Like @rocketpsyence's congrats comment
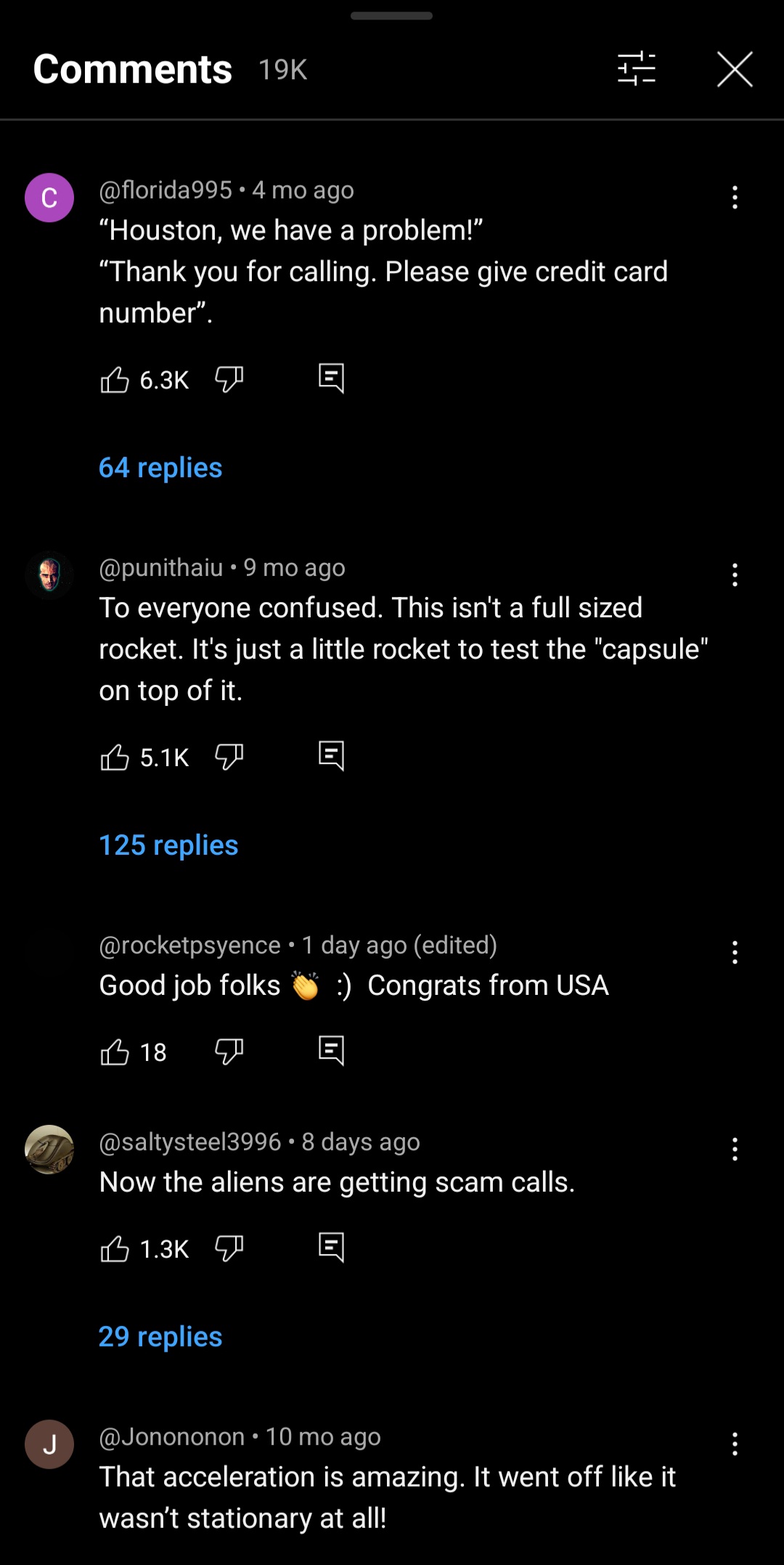 [116, 1051]
